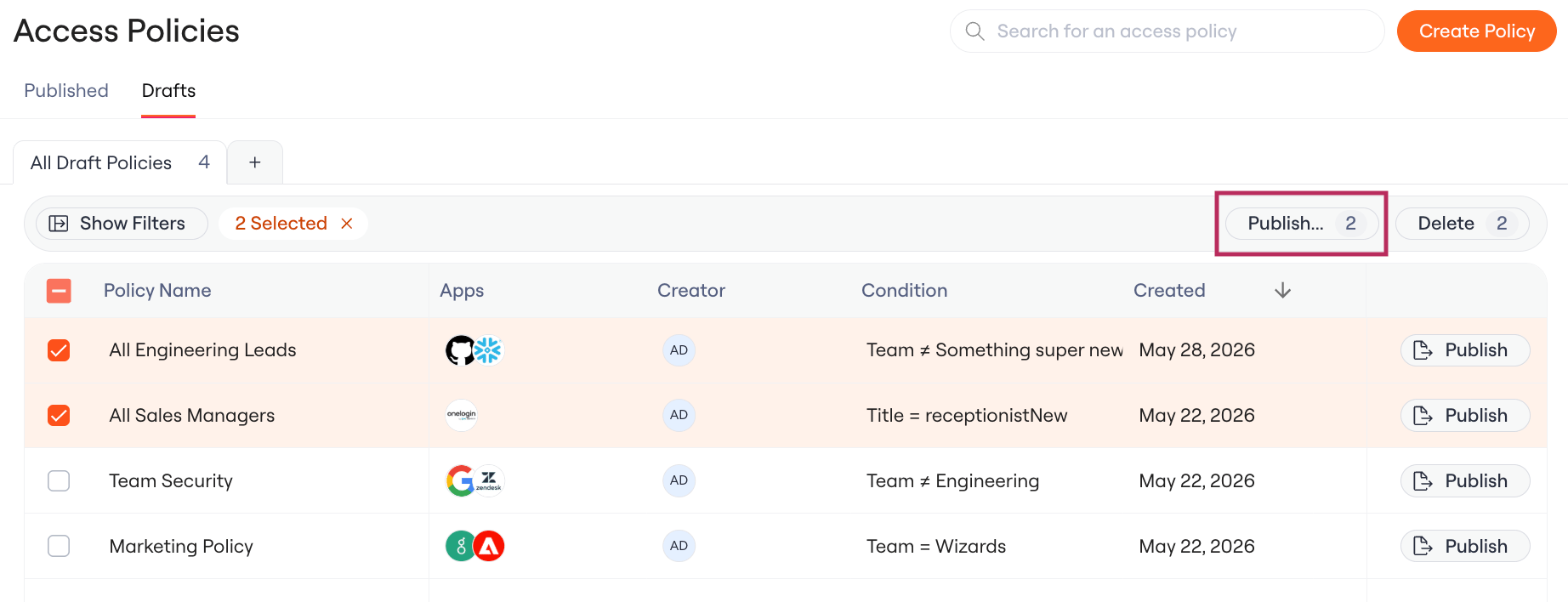Viewport: 1568px width, 602px height.
Task: Click Google app icon for Team Security
Action: click(x=461, y=480)
